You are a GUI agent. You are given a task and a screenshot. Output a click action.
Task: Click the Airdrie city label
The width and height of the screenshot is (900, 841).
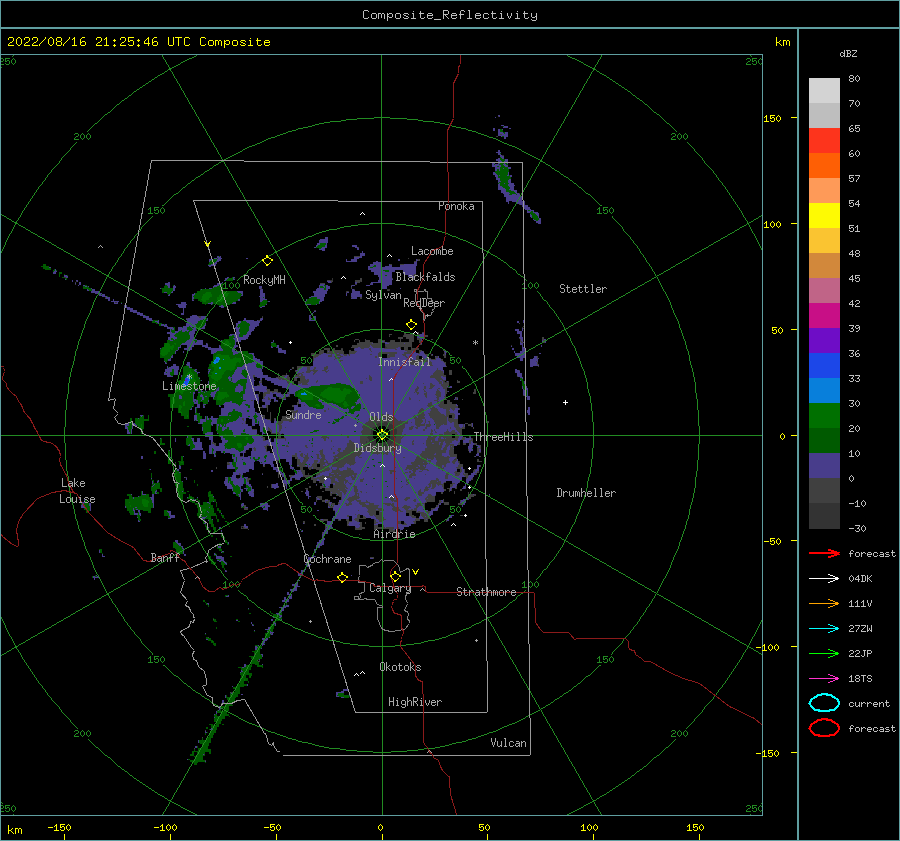(x=394, y=534)
